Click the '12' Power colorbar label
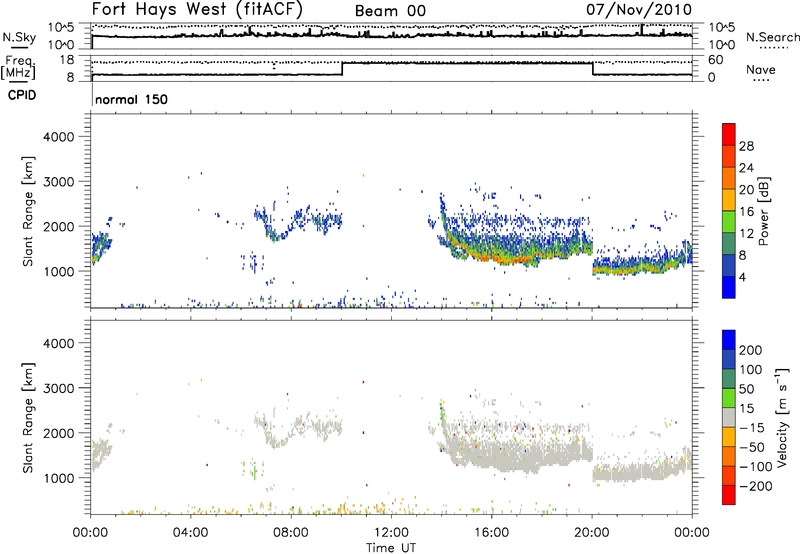This screenshot has width=800, height=554. pyautogui.click(x=746, y=234)
